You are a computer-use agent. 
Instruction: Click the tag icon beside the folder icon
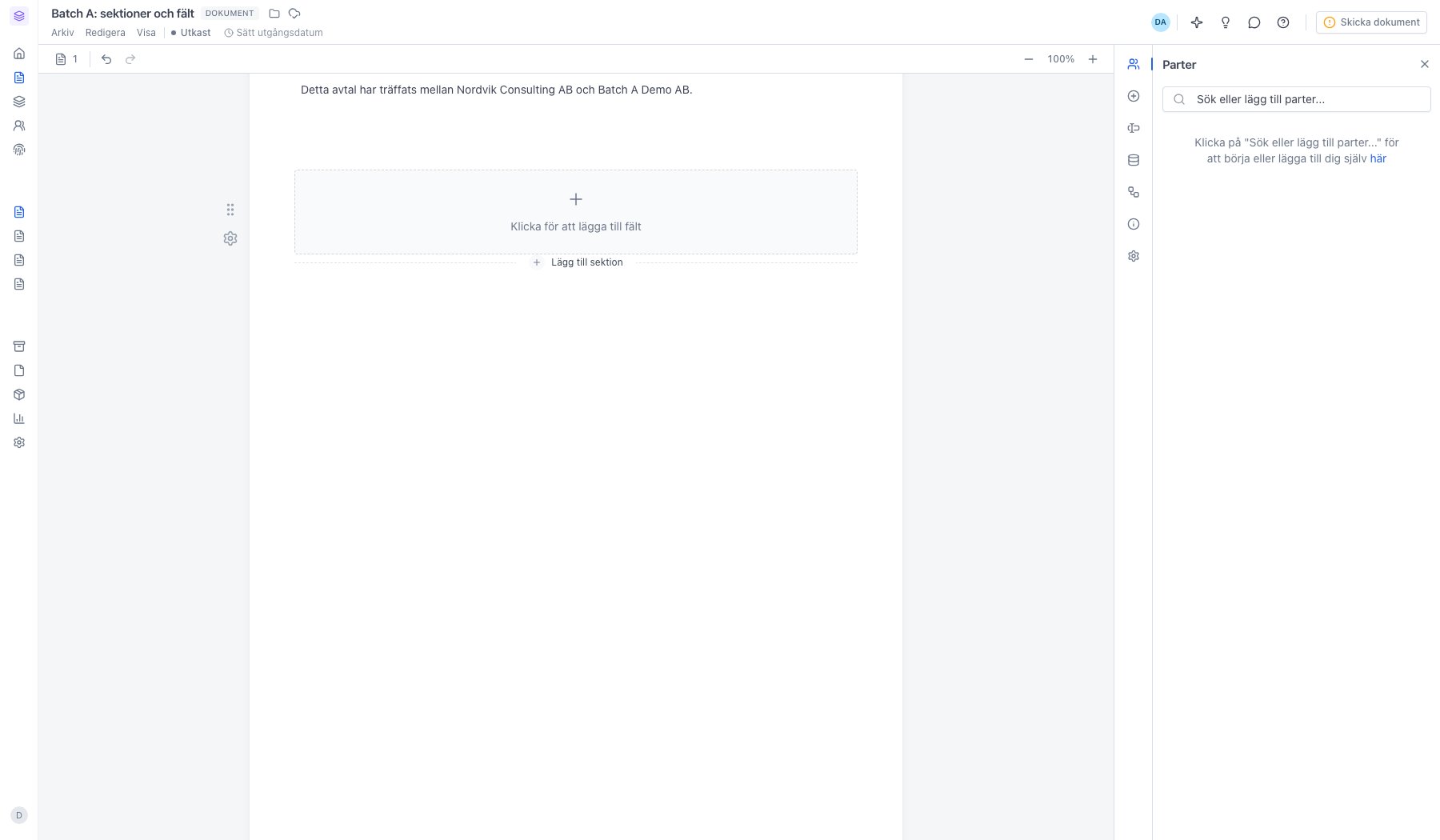click(294, 14)
